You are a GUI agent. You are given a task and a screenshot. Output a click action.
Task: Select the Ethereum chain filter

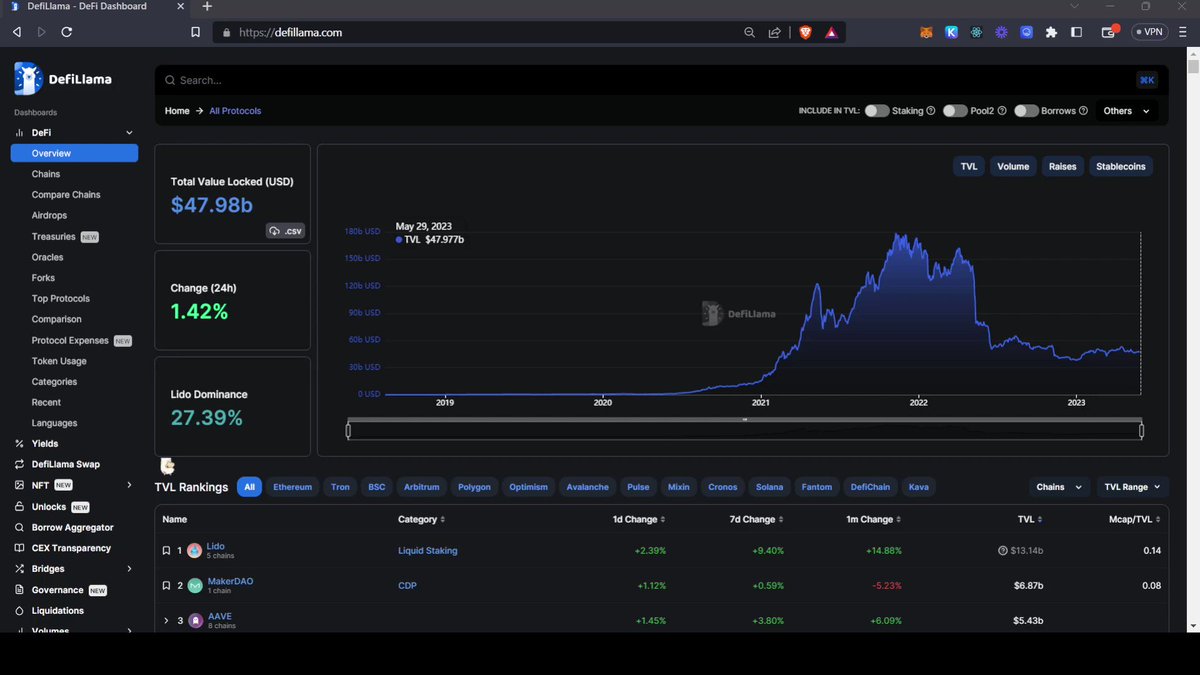click(292, 487)
